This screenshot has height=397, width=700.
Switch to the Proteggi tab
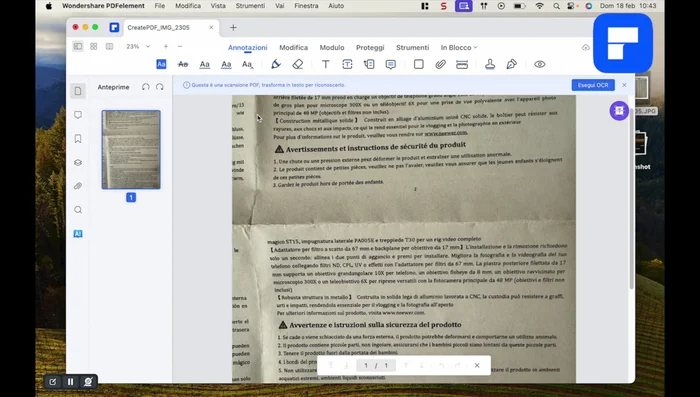pyautogui.click(x=370, y=47)
